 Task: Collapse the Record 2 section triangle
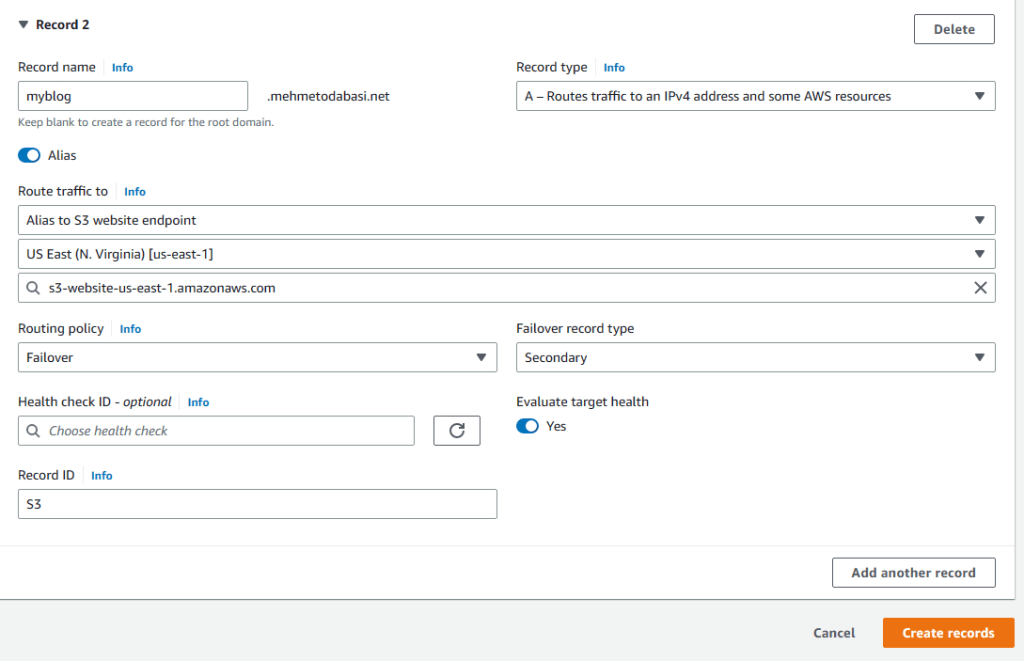pos(23,25)
